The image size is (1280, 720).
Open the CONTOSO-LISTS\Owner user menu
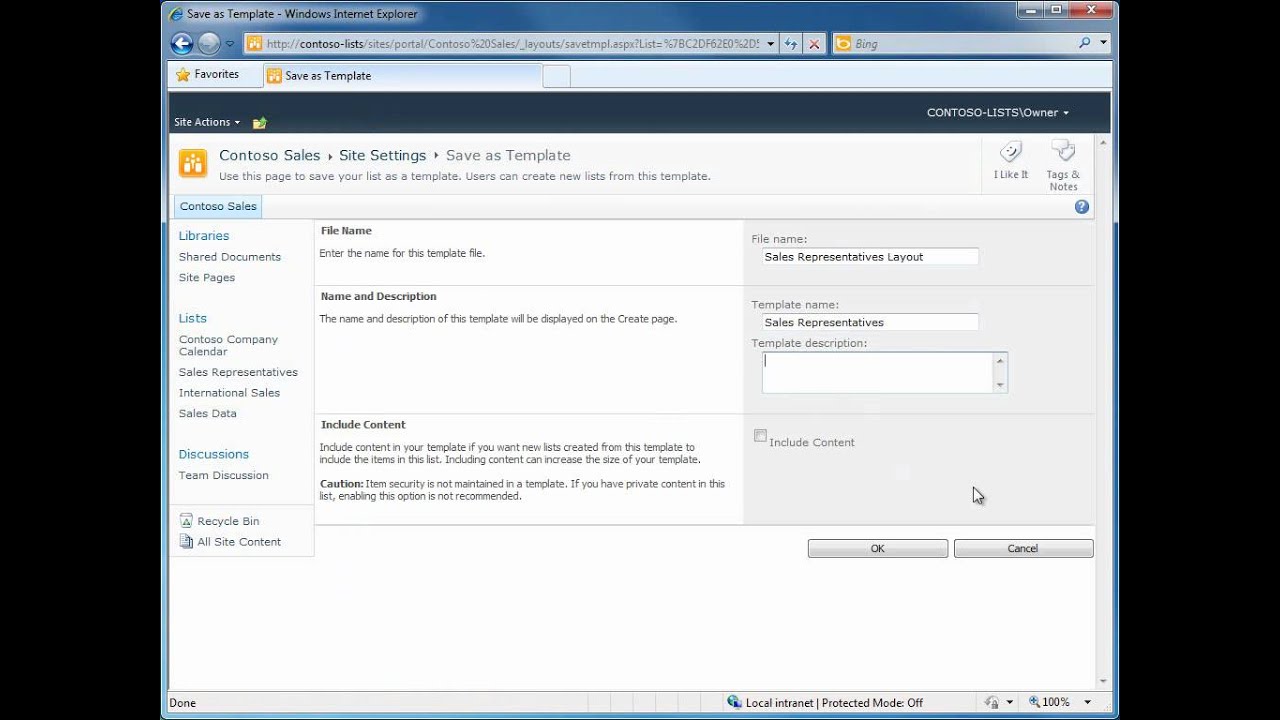pyautogui.click(x=998, y=113)
